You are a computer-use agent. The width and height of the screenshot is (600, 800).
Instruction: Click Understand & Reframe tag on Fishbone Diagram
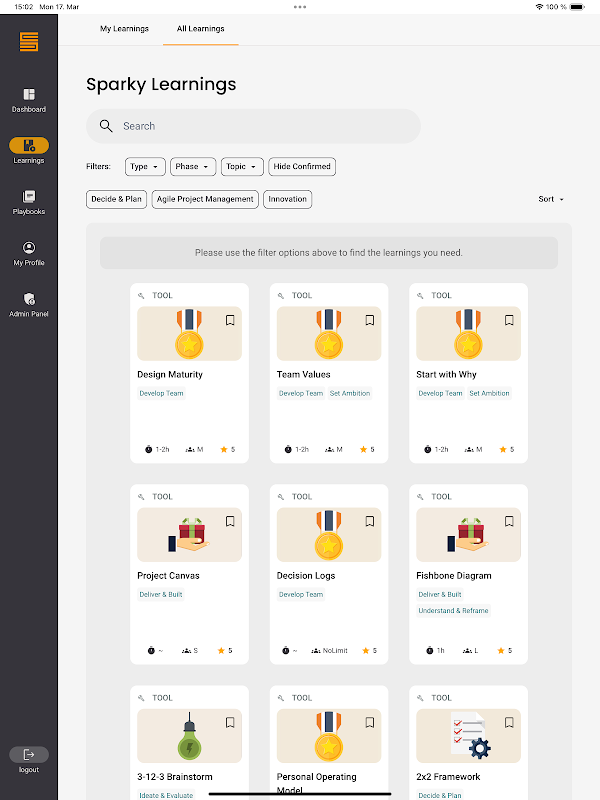click(x=454, y=611)
